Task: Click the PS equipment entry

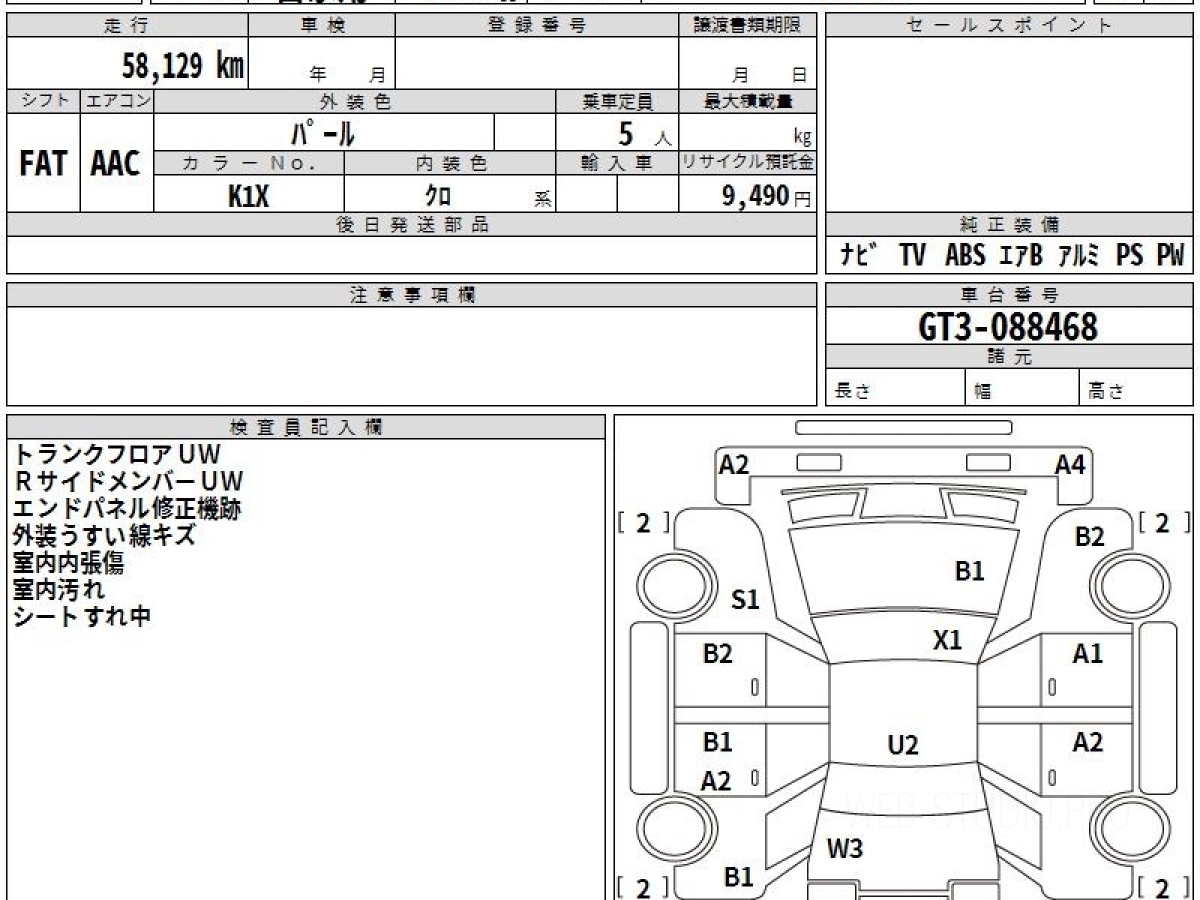Action: point(1130,256)
